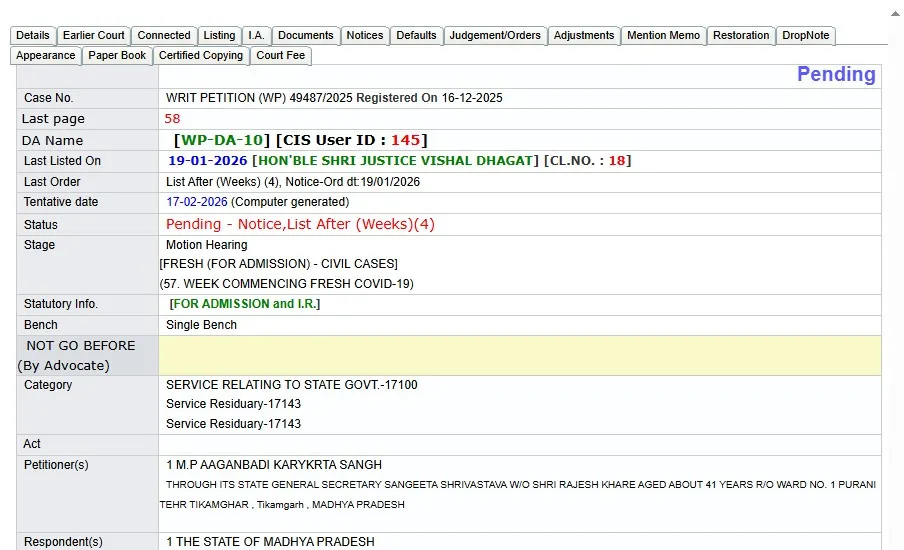This screenshot has height=550, width=904.
Task: Select the Connected tab
Action: click(164, 35)
